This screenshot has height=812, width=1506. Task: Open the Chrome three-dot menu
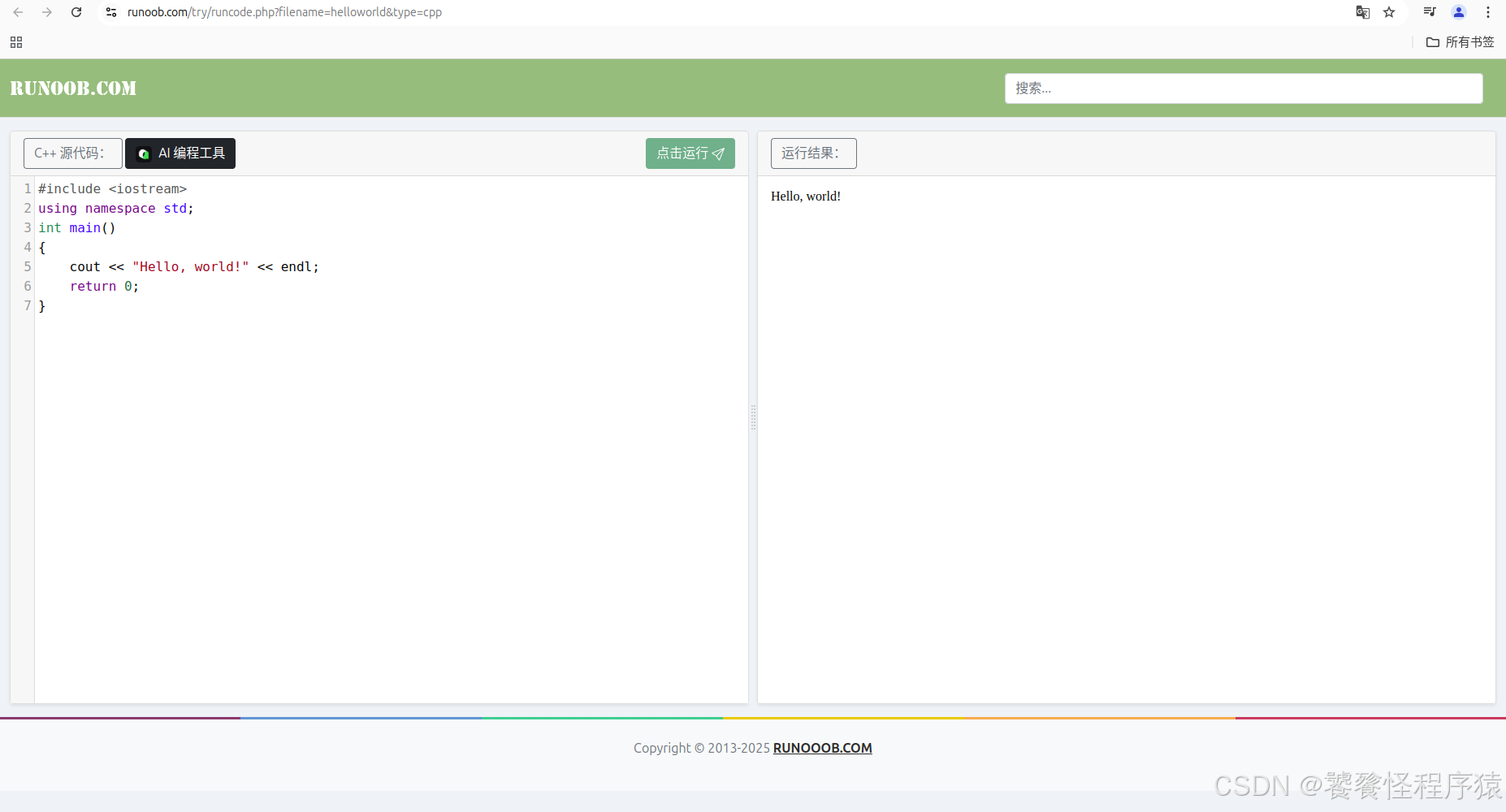tap(1488, 12)
